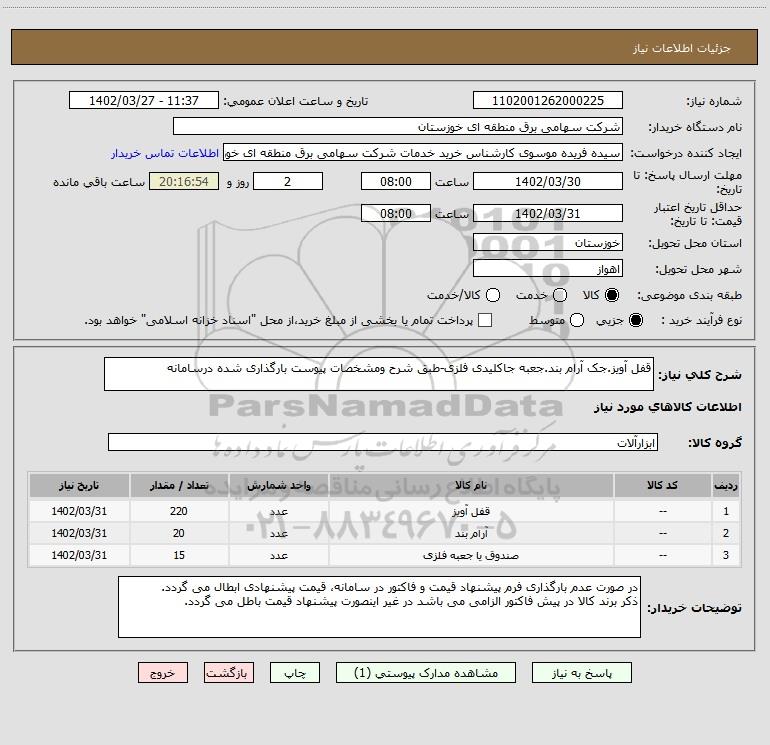
Task: Click the request creator field
Action: [x=423, y=153]
